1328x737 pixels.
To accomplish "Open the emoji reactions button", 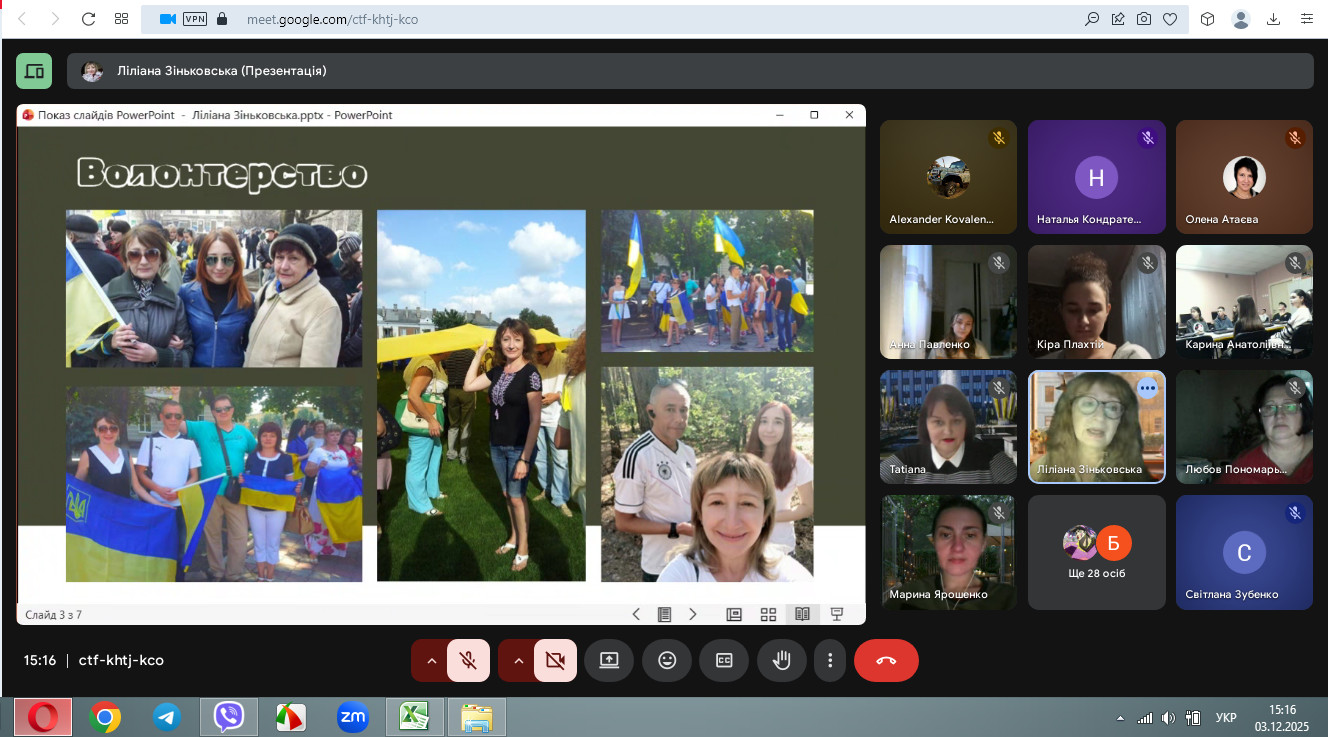I will tap(667, 660).
